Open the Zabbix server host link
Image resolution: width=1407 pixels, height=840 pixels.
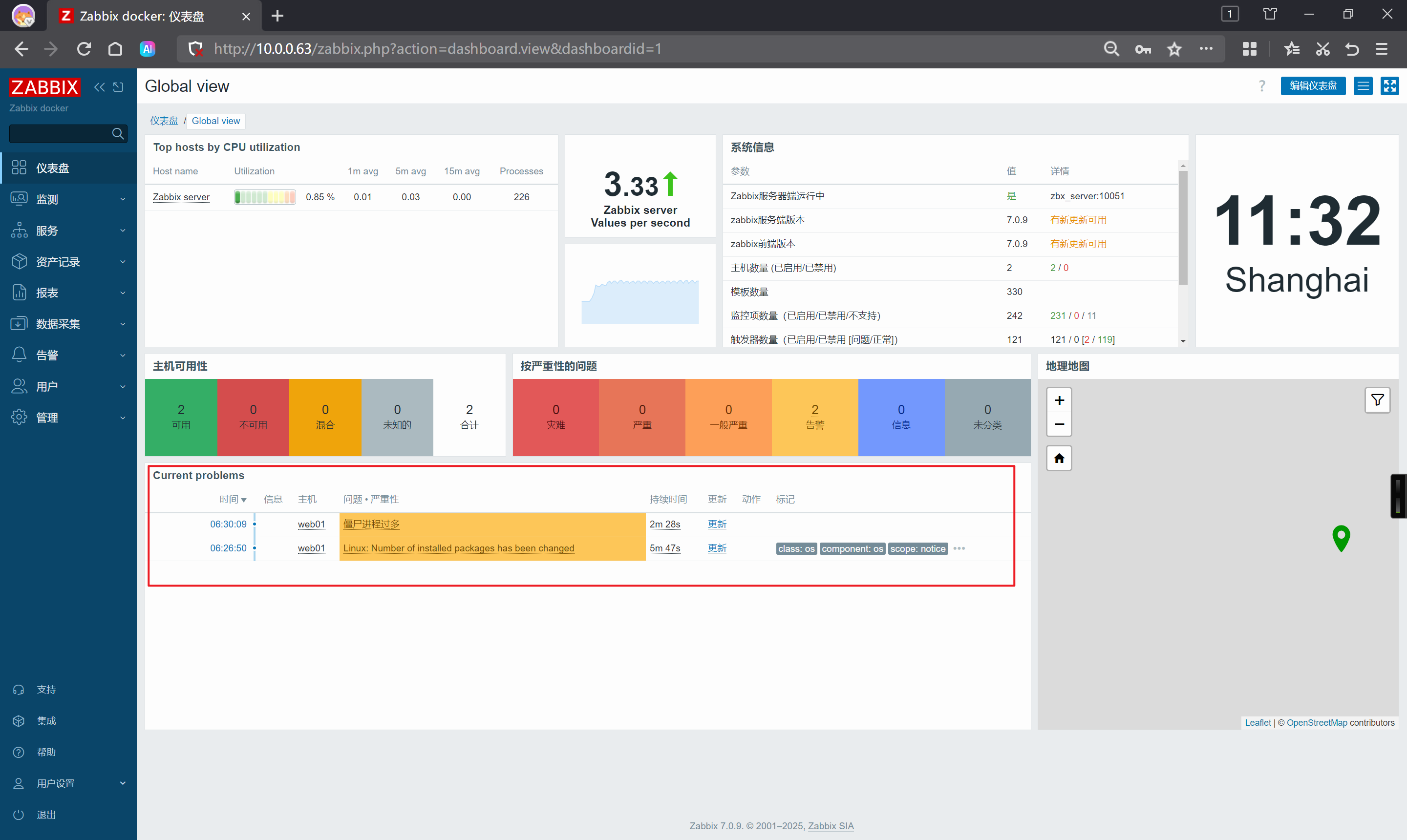[x=181, y=197]
